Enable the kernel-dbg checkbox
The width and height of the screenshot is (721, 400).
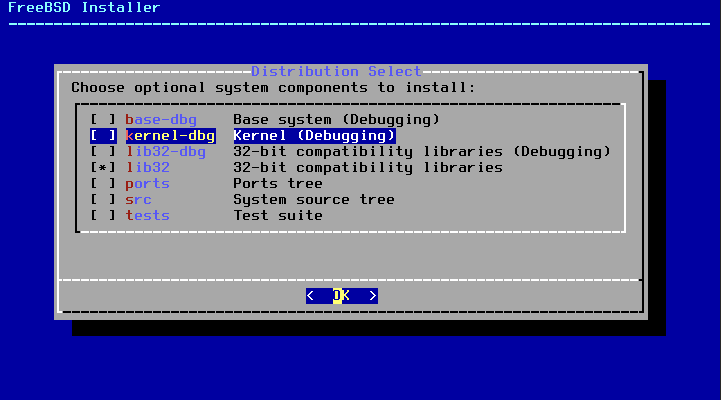(x=103, y=136)
